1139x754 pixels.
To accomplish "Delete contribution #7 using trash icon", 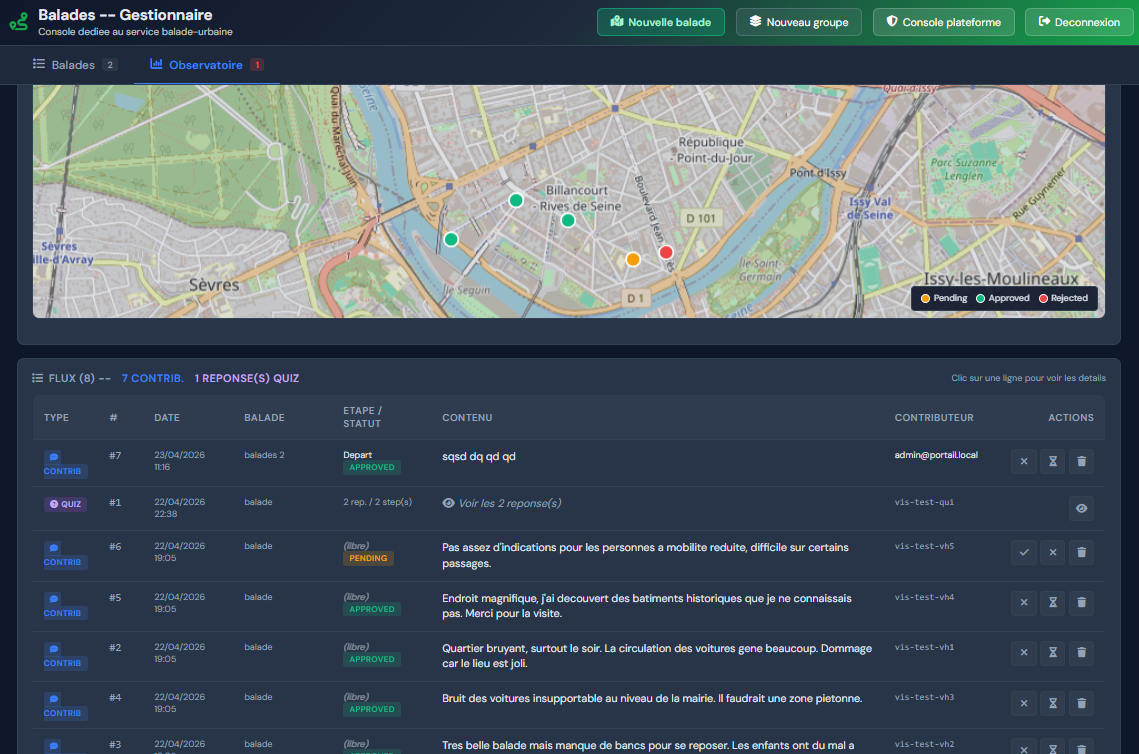I will click(x=1081, y=461).
